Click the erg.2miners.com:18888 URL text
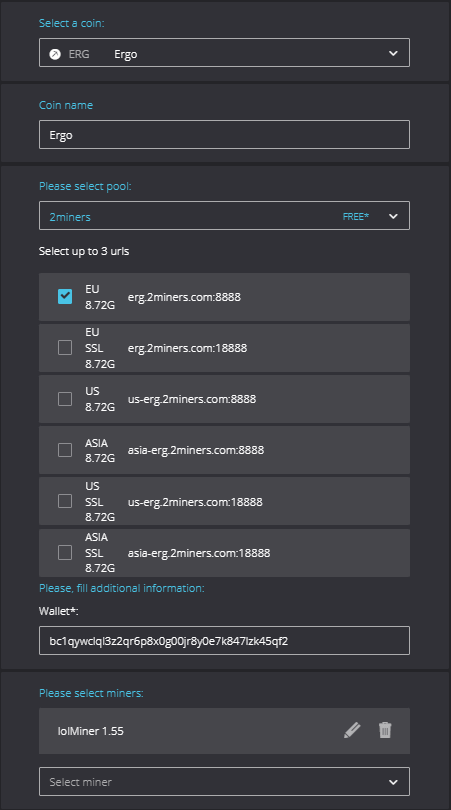Image resolution: width=451 pixels, height=810 pixels. coord(188,348)
